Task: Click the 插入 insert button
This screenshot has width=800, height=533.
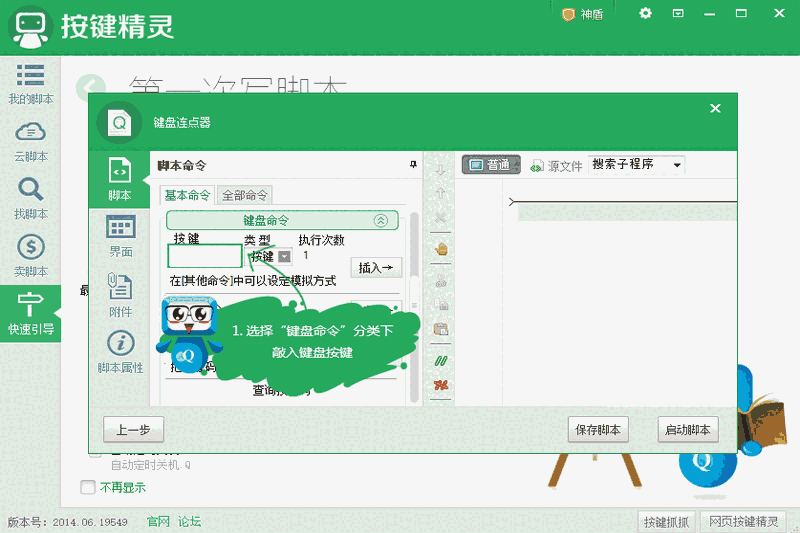Action: click(376, 267)
